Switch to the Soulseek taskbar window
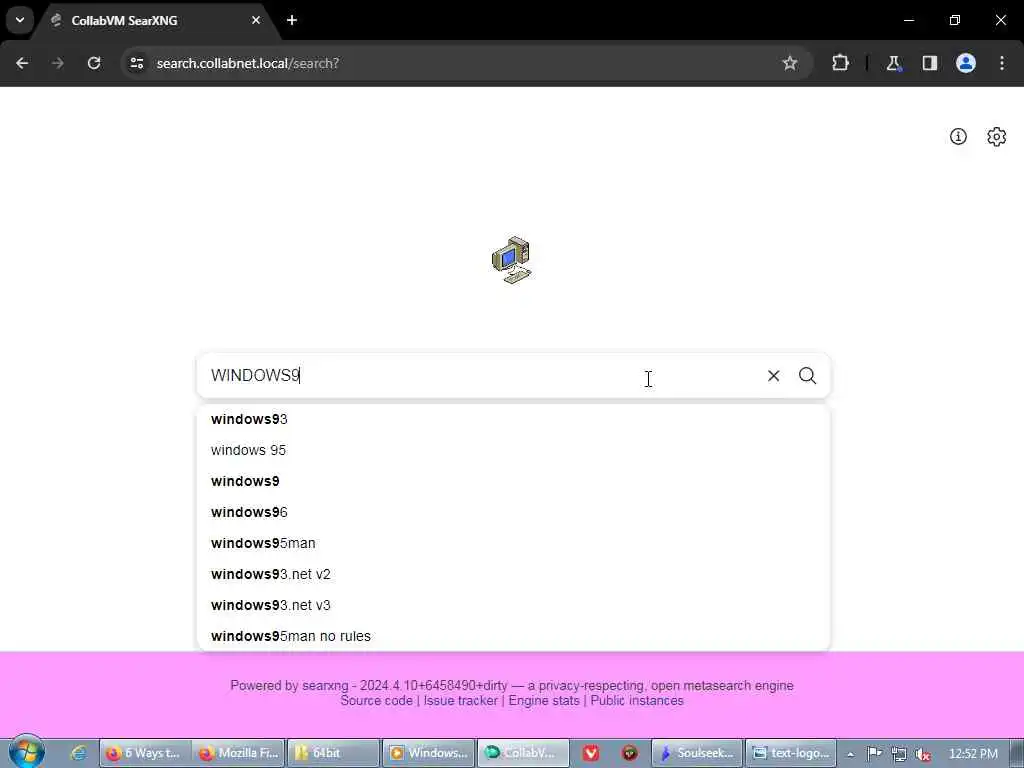The image size is (1024, 768). [697, 753]
